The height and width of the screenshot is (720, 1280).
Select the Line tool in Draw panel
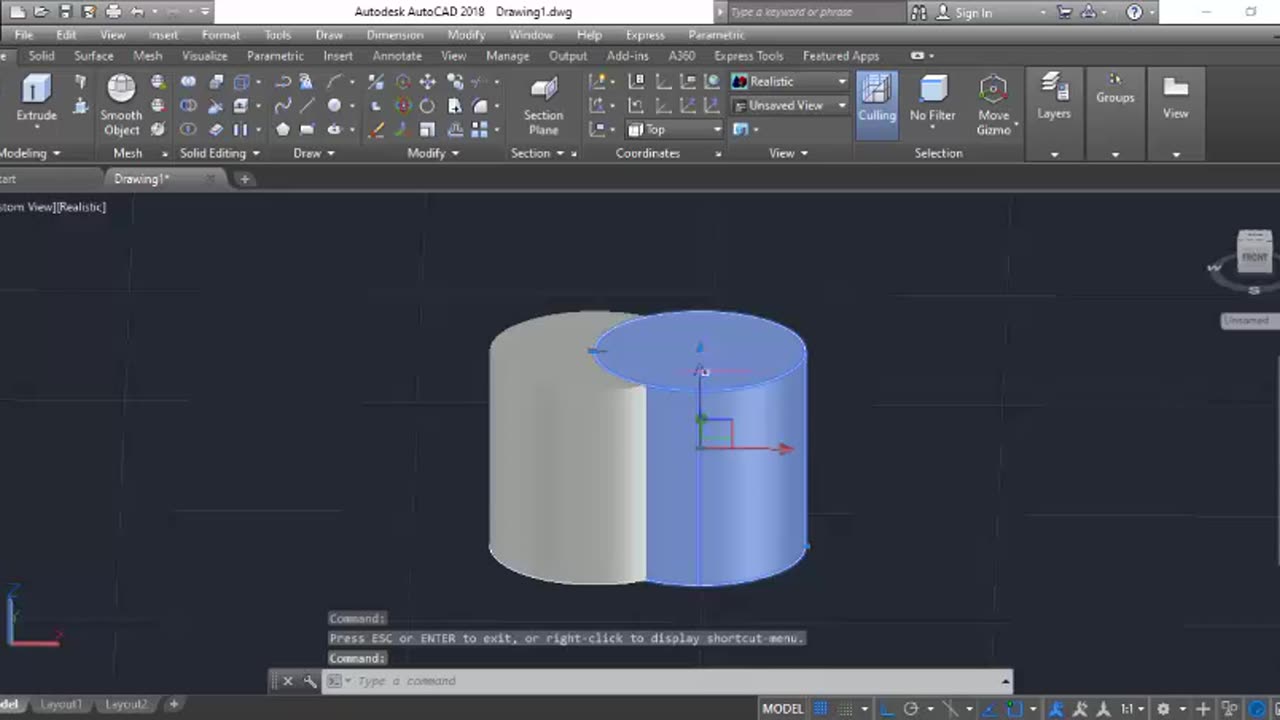tap(307, 105)
